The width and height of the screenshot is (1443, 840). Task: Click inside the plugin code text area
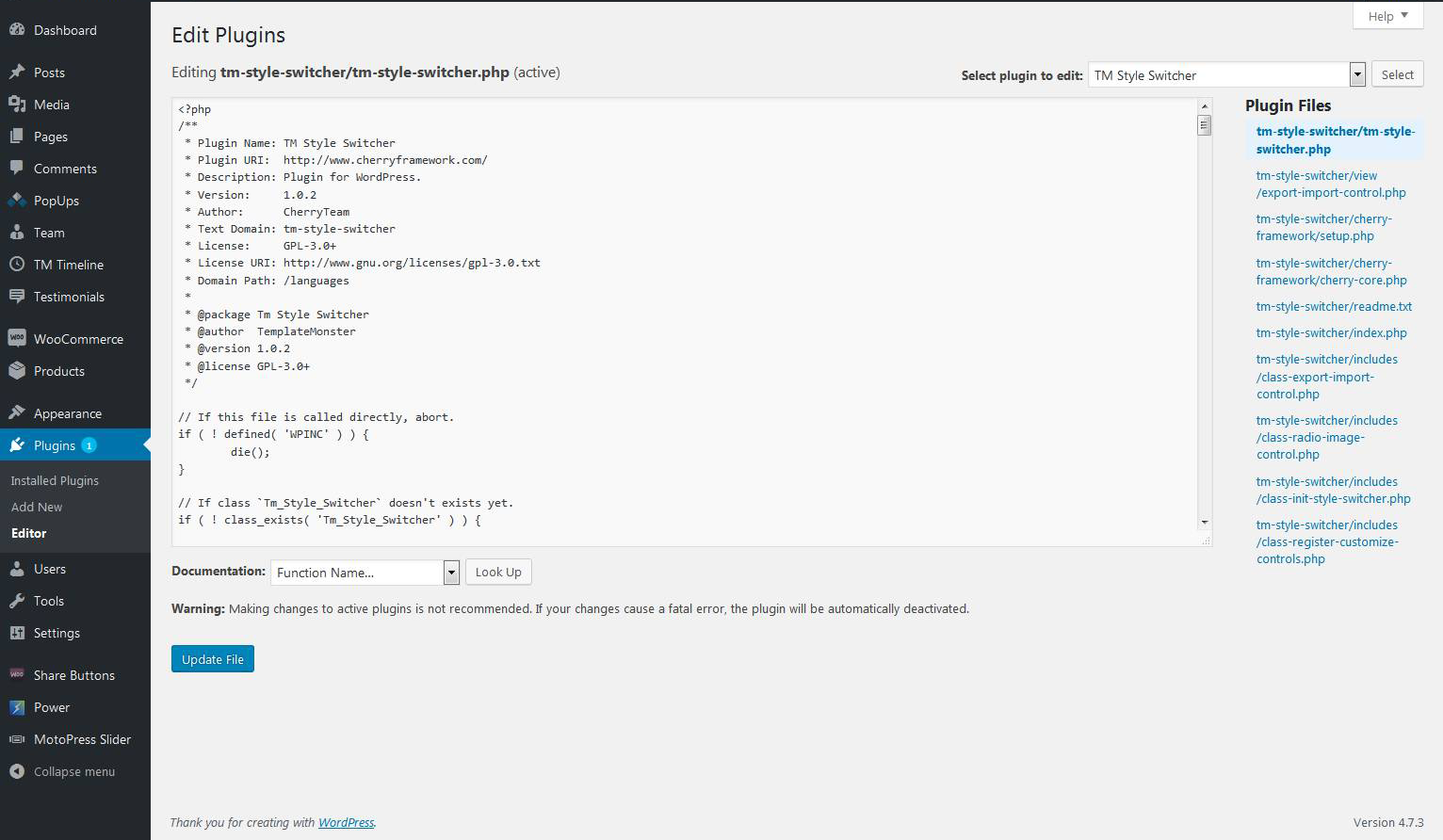pos(685,321)
